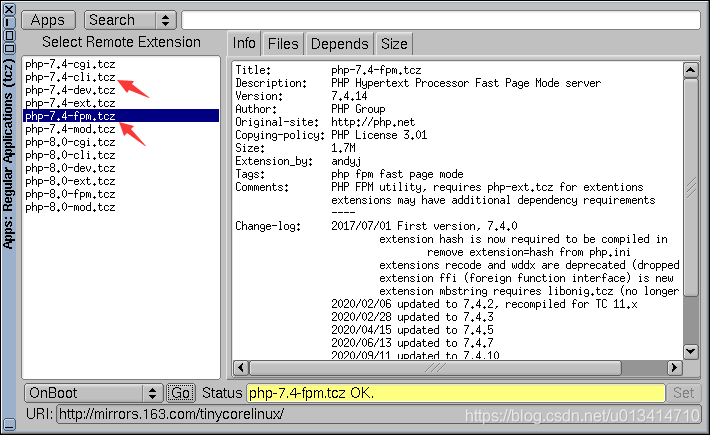Viewport: 710px width, 435px height.
Task: Click the horizontal scrollbar left arrow
Action: point(240,368)
